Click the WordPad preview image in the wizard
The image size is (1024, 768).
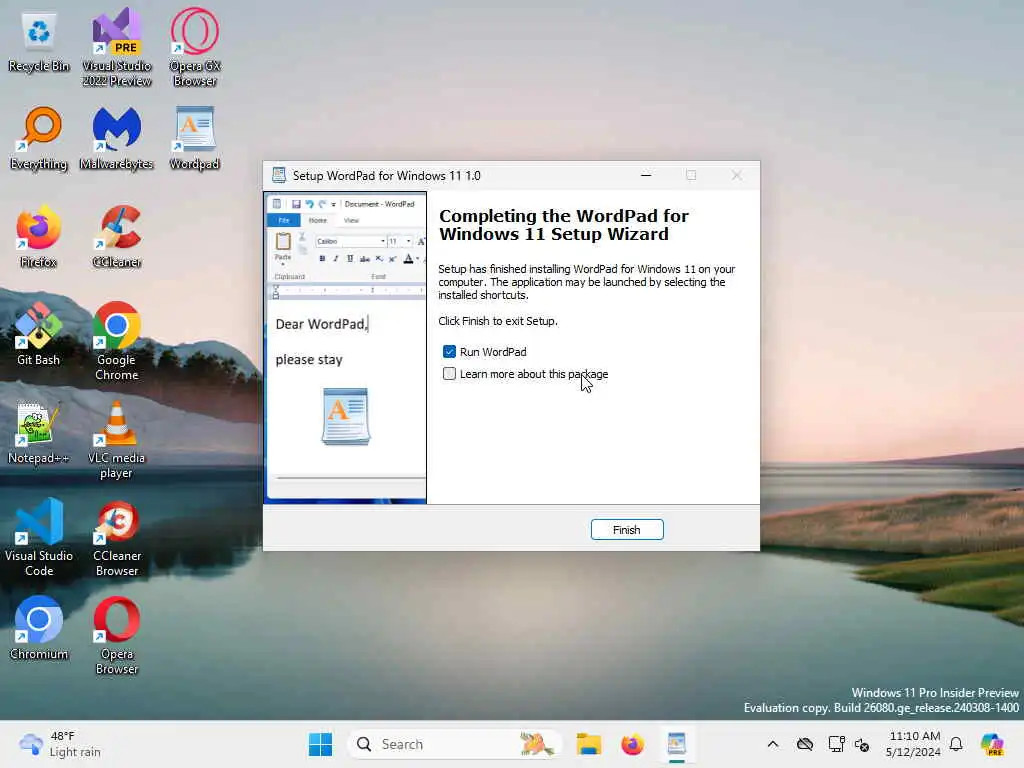345,347
